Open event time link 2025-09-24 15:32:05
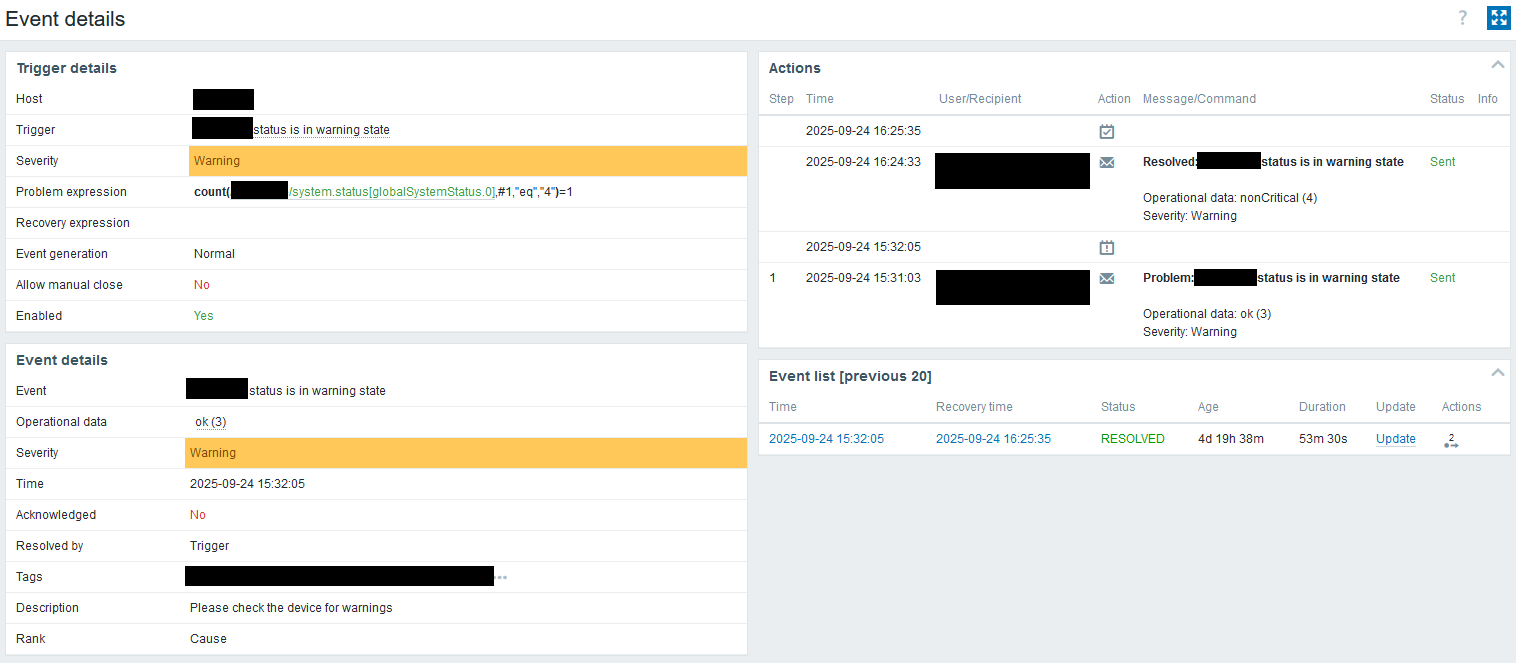 coord(826,439)
